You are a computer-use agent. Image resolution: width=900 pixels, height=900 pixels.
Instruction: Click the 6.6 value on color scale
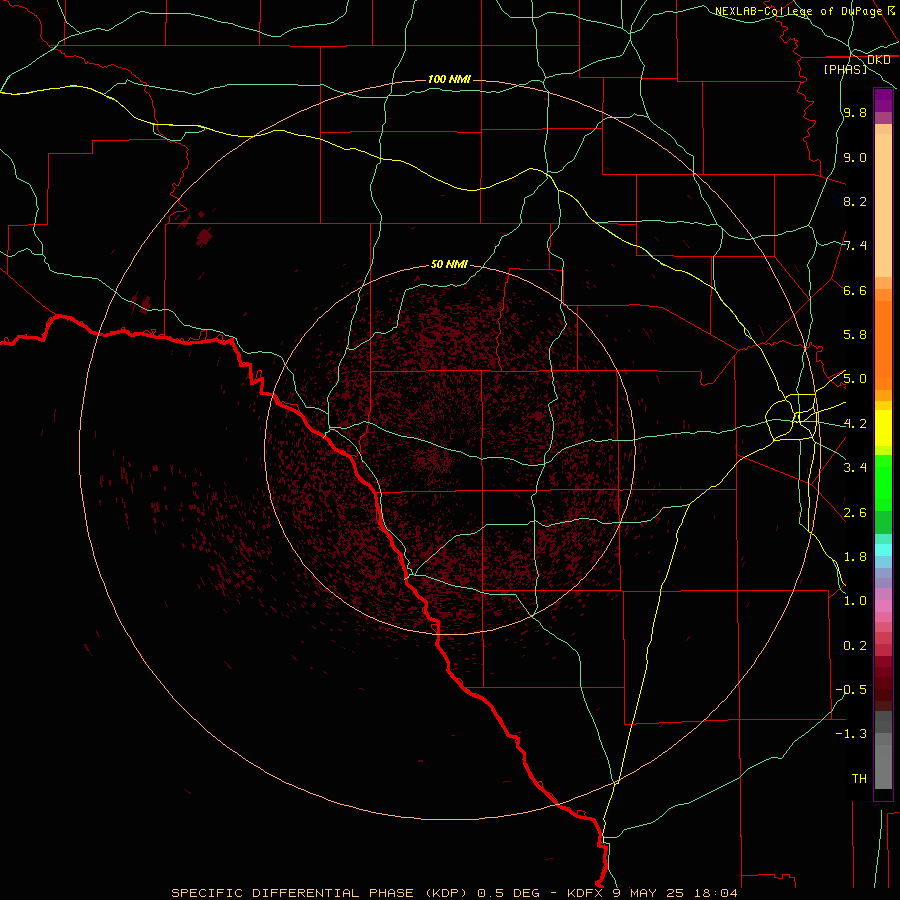click(x=855, y=290)
